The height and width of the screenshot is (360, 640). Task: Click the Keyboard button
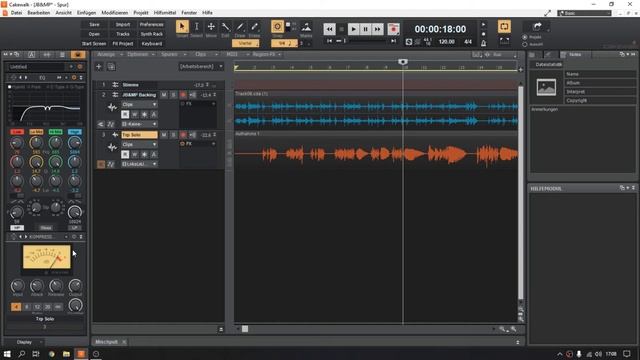[x=151, y=44]
